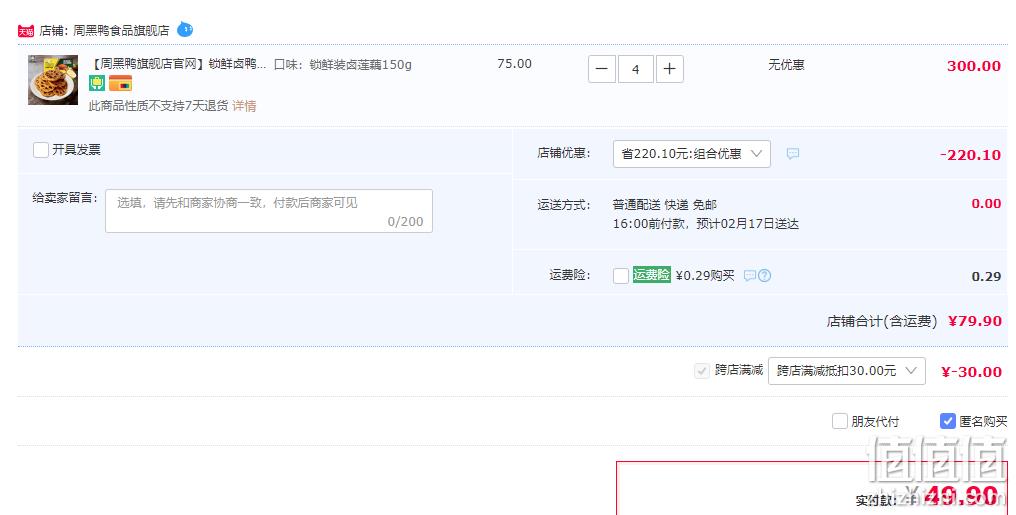
Task: Click the green service badge icon
Action: (x=97, y=83)
